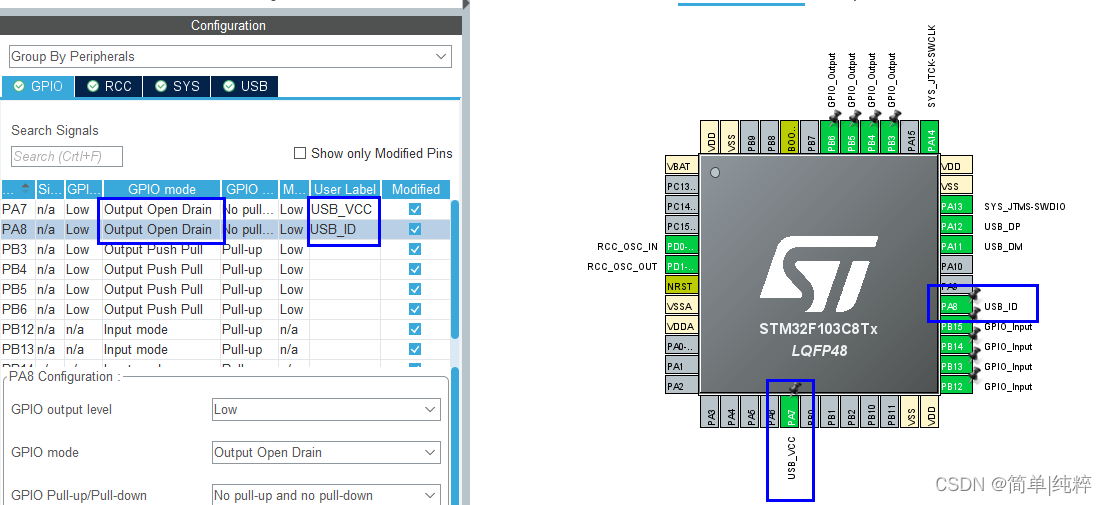Open the GPIO Pull-up/Pull-down dropdown
This screenshot has height=505, width=1107.
pos(326,495)
